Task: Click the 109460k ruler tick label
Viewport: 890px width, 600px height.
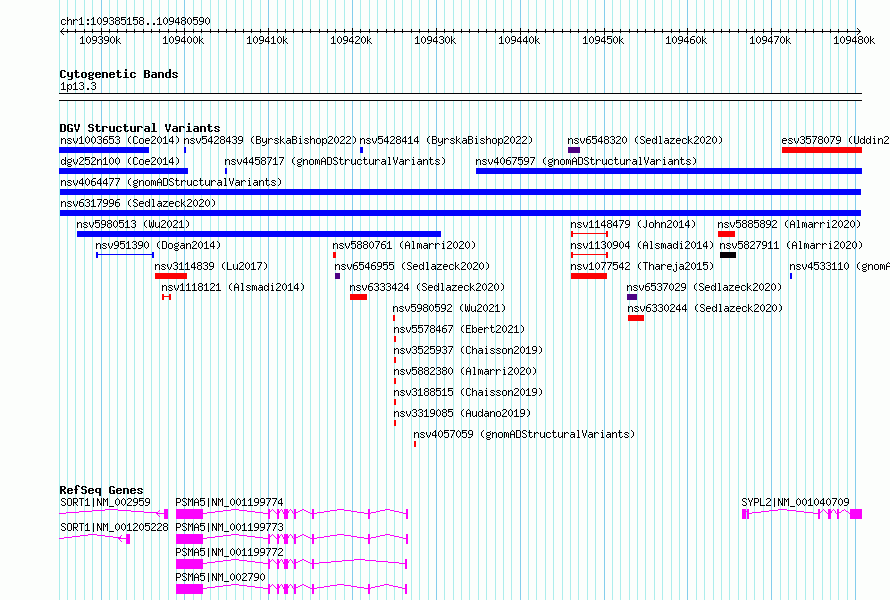Action: coord(686,40)
